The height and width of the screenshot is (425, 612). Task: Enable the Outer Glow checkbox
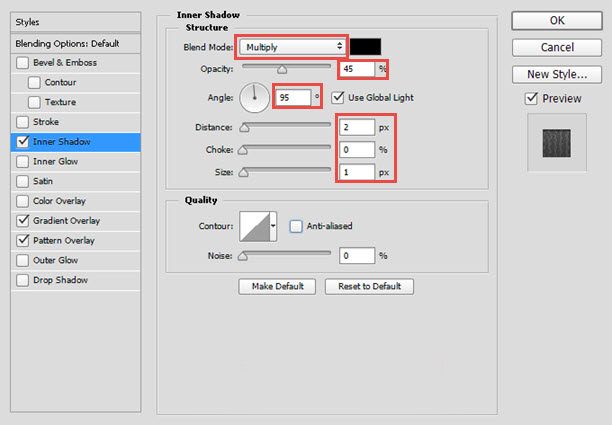tap(23, 260)
